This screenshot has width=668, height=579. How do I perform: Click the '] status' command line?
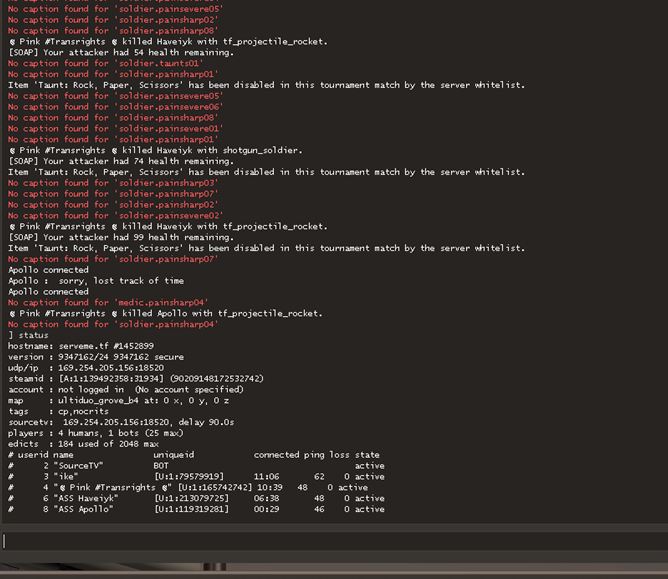coord(28,335)
